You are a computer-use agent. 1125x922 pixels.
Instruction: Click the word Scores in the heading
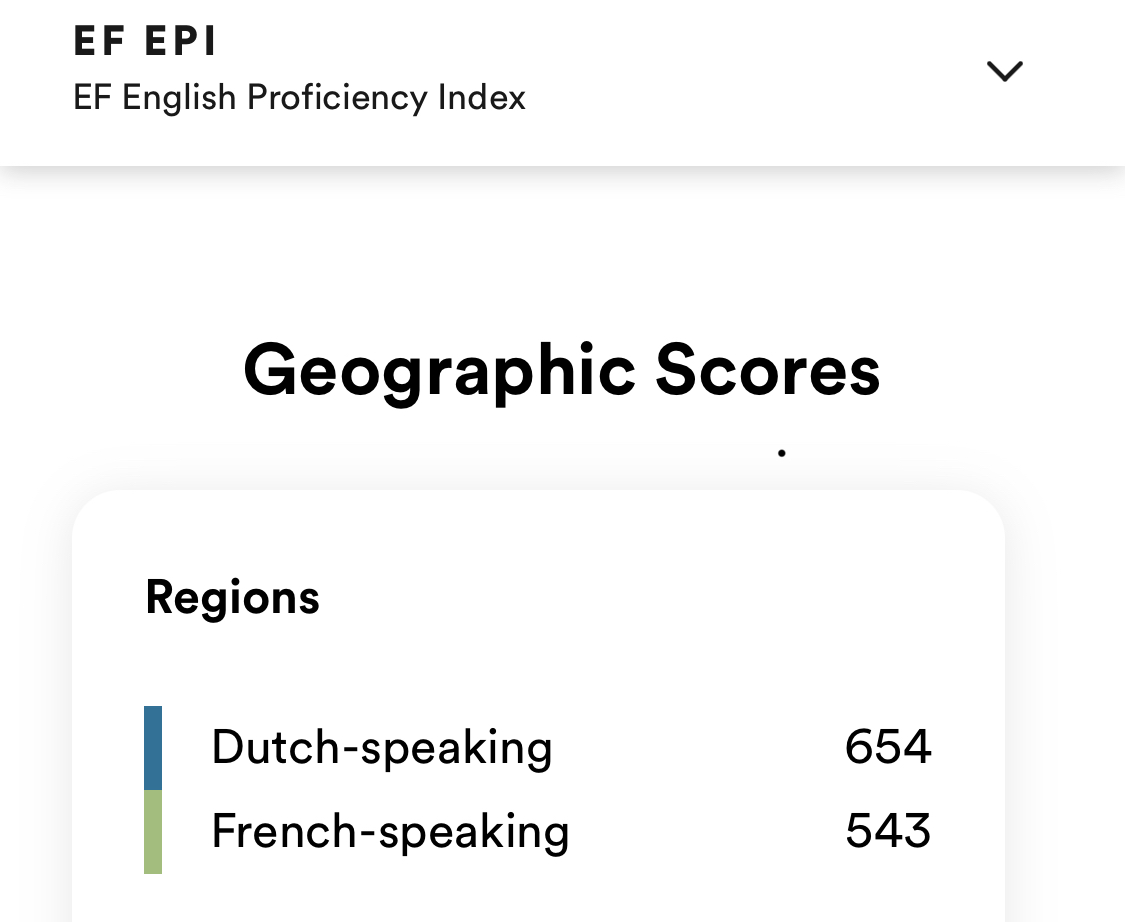click(767, 371)
